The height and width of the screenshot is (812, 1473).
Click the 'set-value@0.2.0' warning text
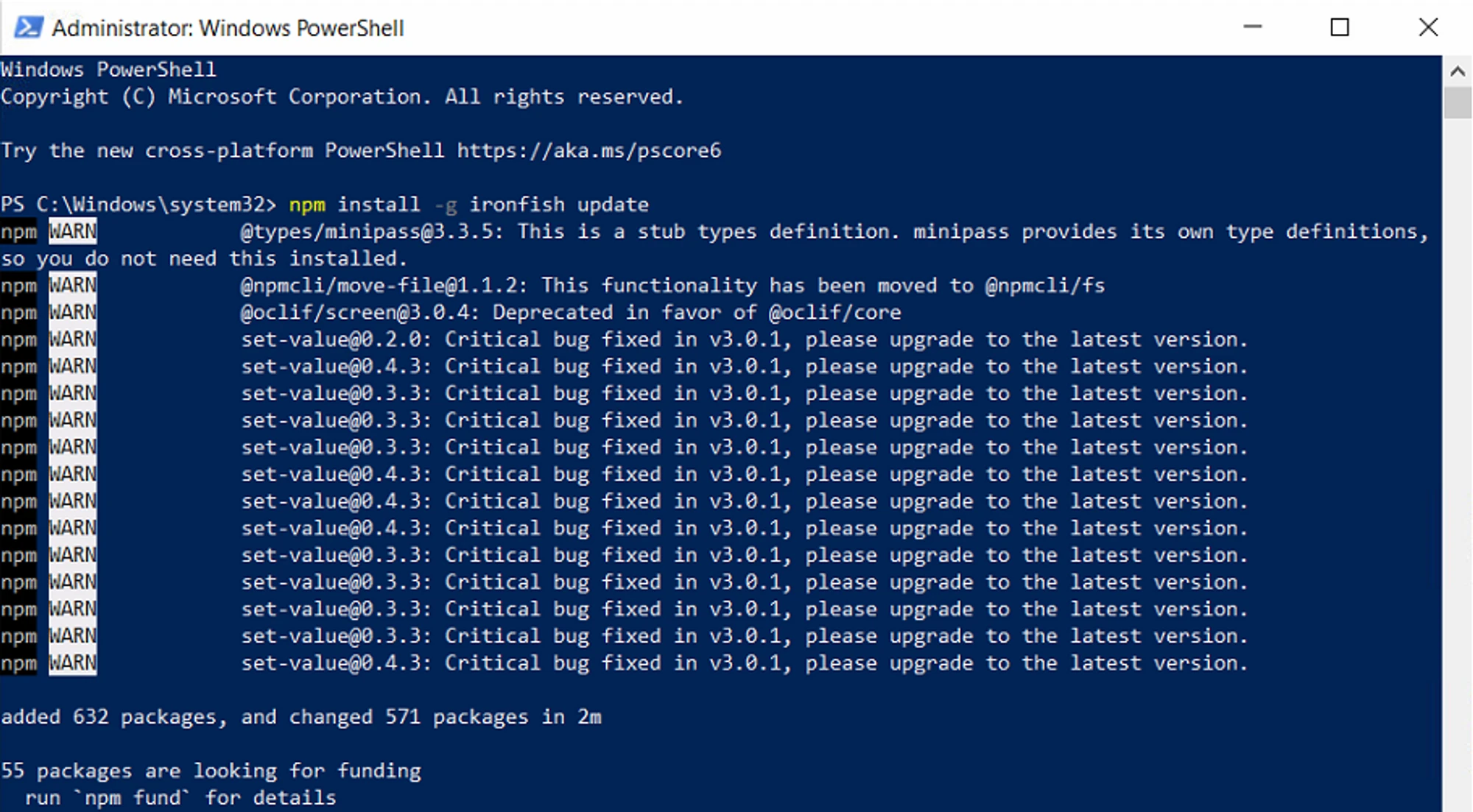coord(335,340)
